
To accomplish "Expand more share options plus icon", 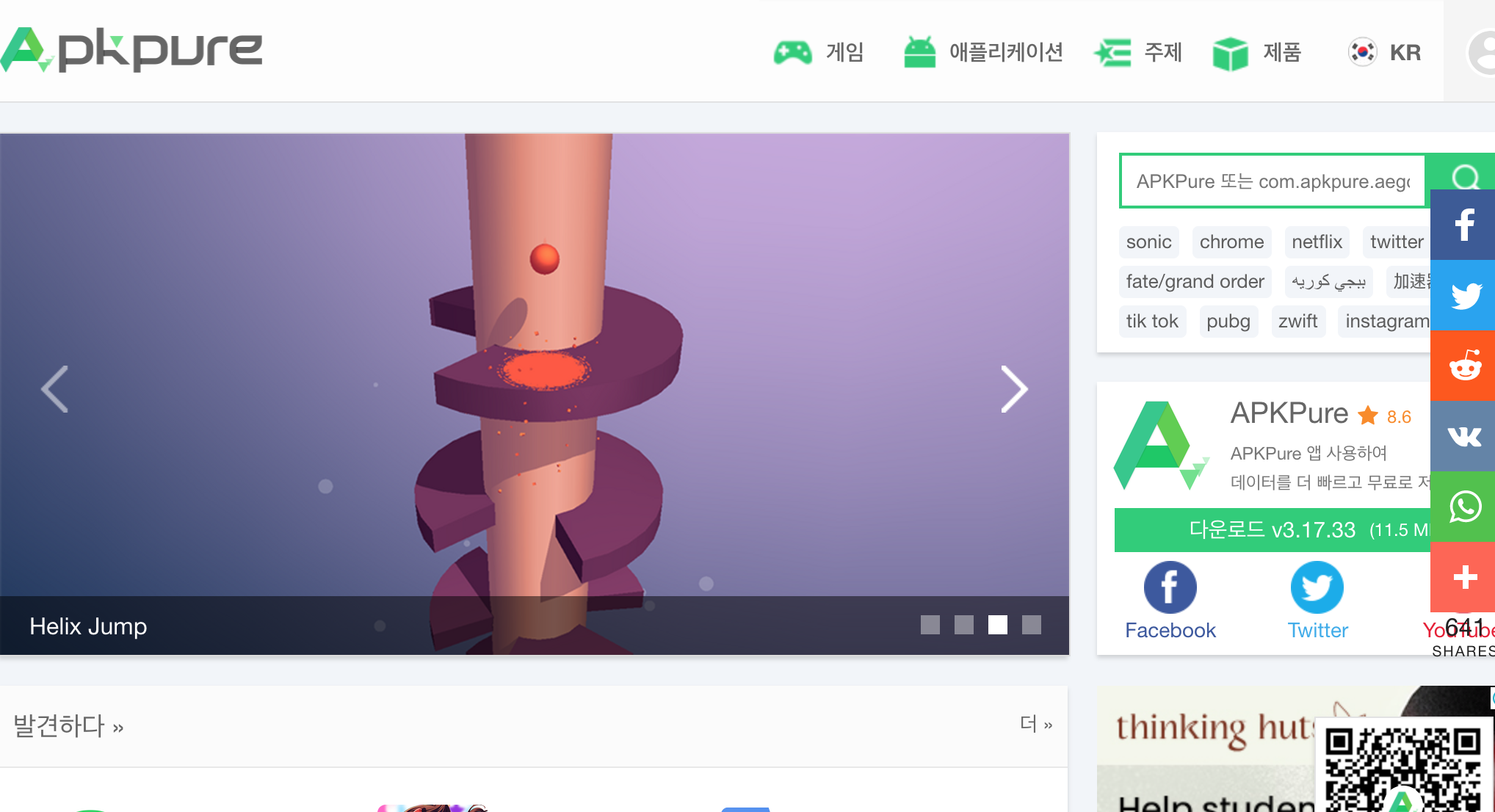I will pyautogui.click(x=1463, y=577).
